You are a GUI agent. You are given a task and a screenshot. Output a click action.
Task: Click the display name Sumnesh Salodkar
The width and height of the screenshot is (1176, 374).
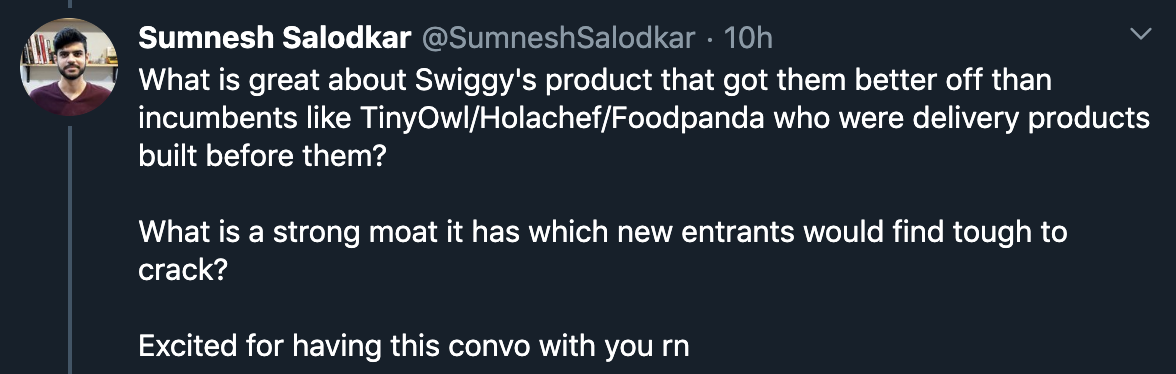274,38
